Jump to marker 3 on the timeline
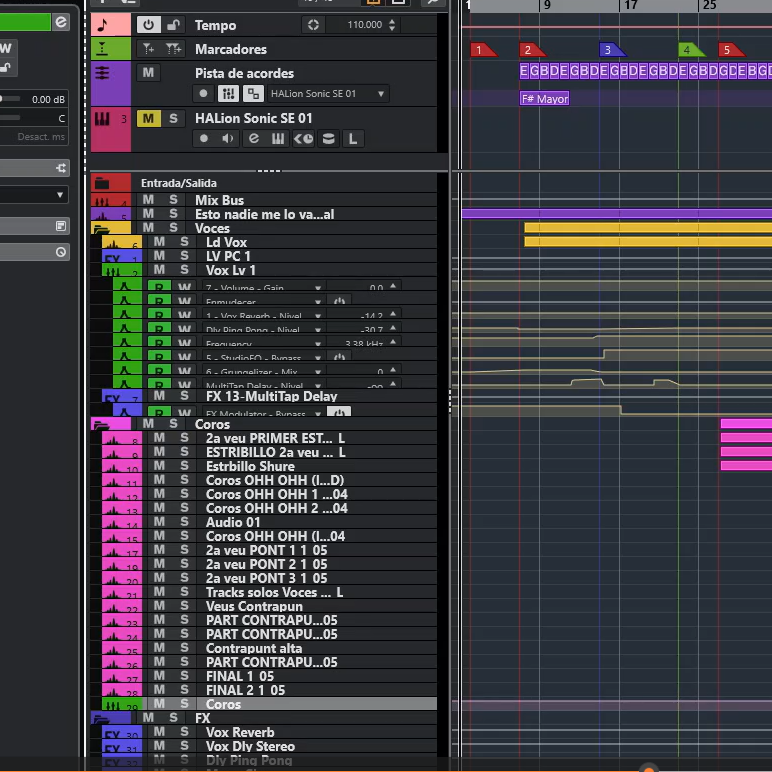The image size is (772, 772). click(x=607, y=50)
